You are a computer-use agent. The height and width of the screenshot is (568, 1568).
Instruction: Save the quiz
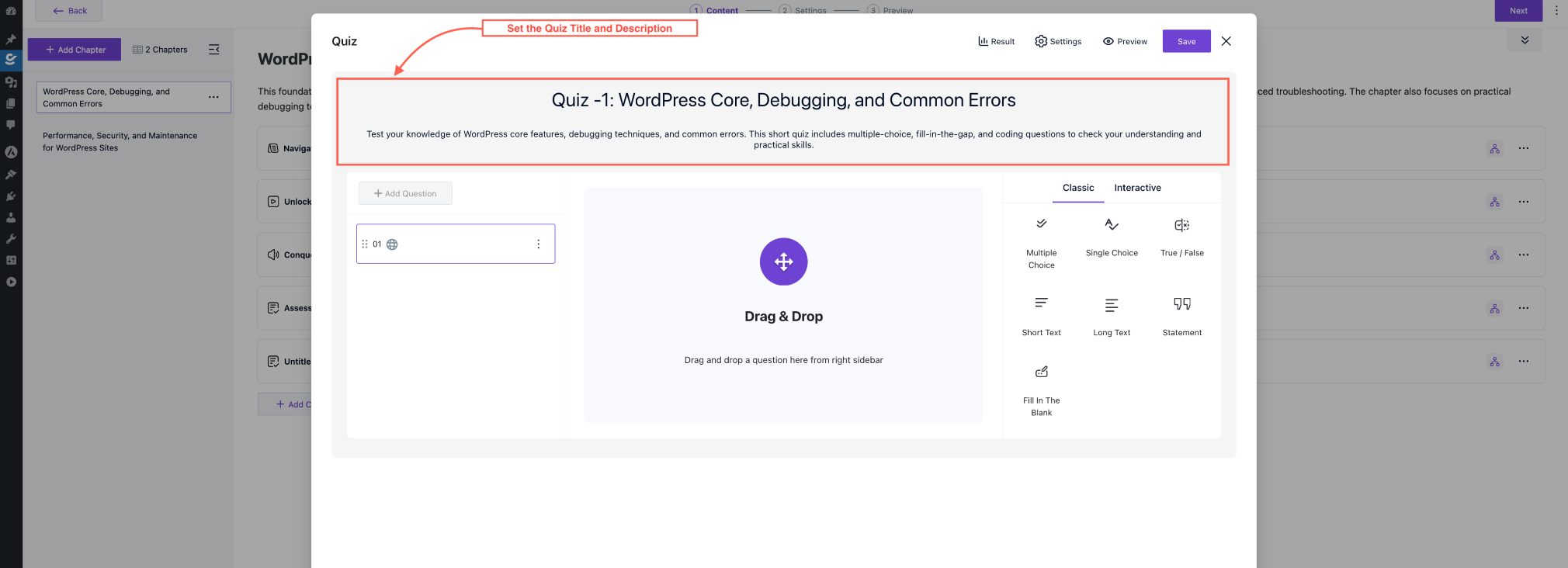1186,41
